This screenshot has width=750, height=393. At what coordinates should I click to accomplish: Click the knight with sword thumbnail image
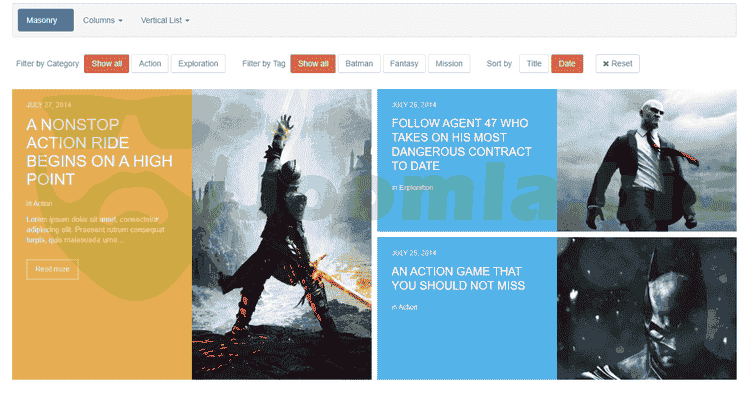click(x=282, y=234)
